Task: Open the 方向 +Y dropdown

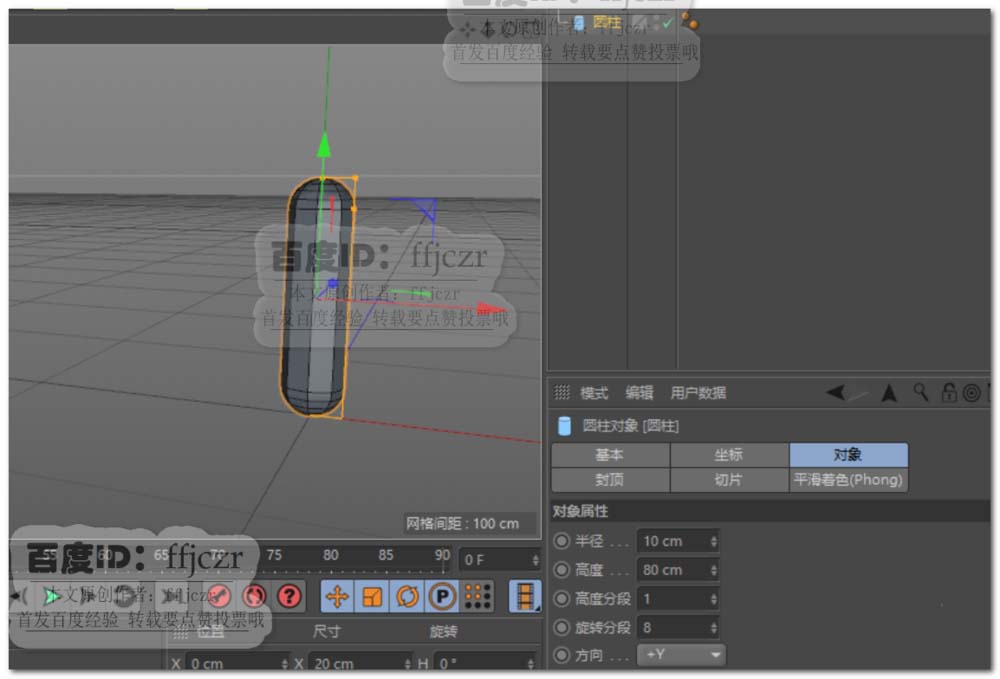Action: tap(683, 656)
